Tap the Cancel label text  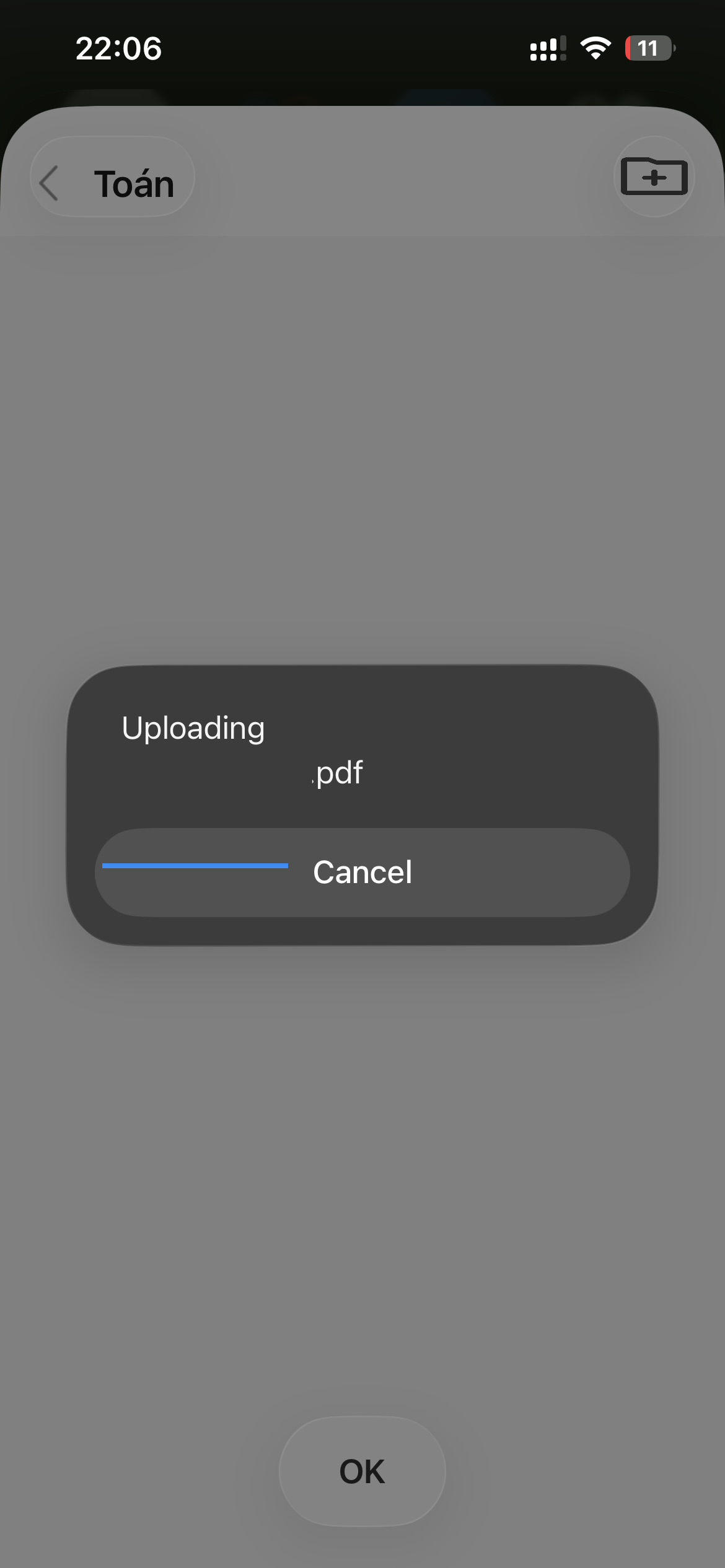(362, 872)
